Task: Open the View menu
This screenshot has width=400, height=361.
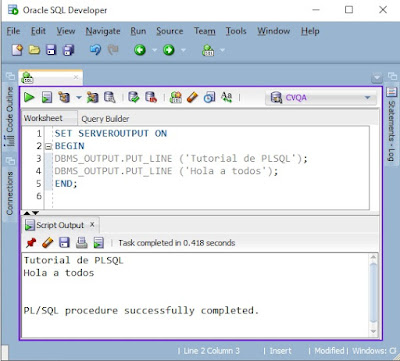Action: (x=66, y=31)
